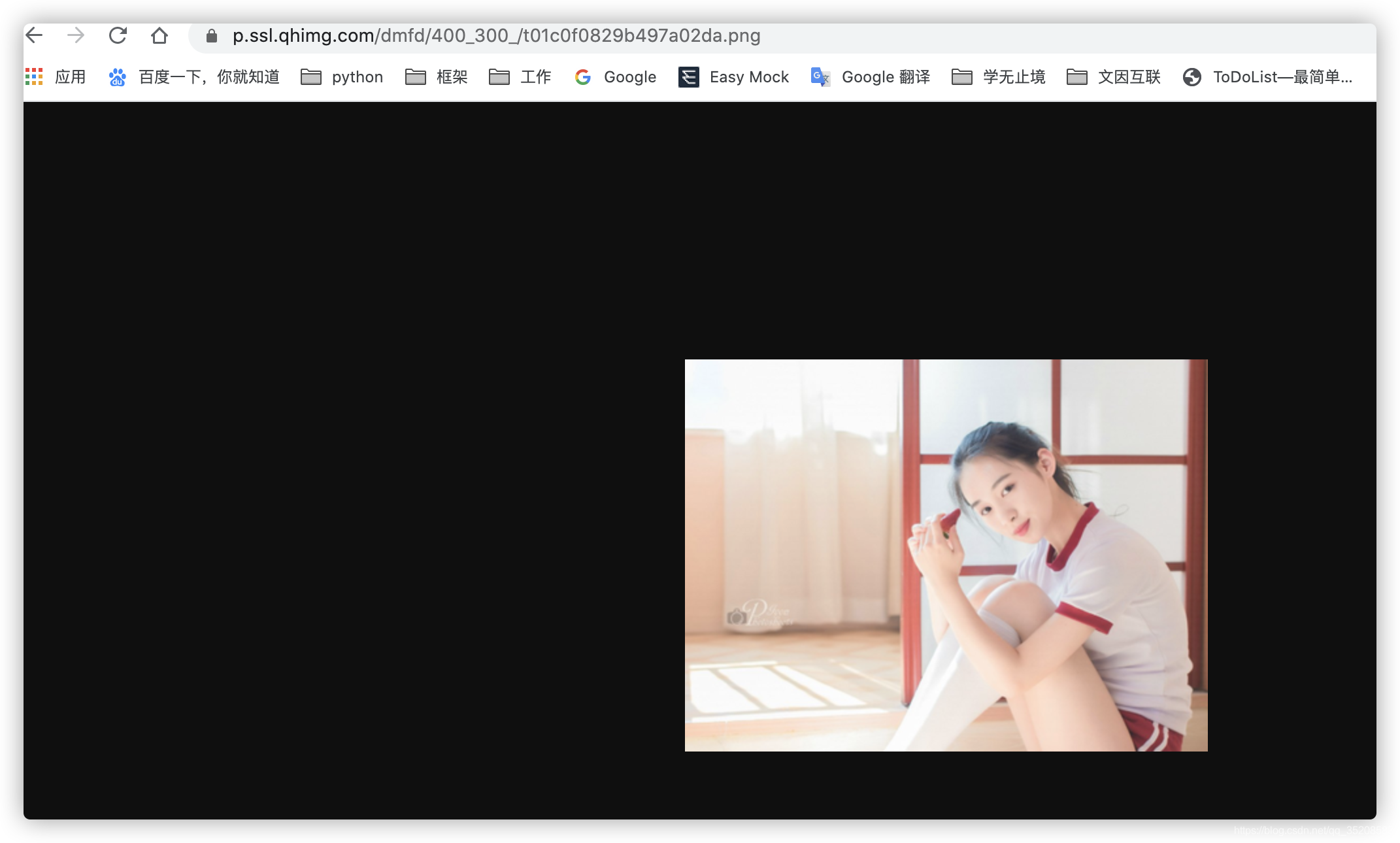The height and width of the screenshot is (843, 1400).
Task: Click the back navigation arrow icon
Action: pos(35,35)
